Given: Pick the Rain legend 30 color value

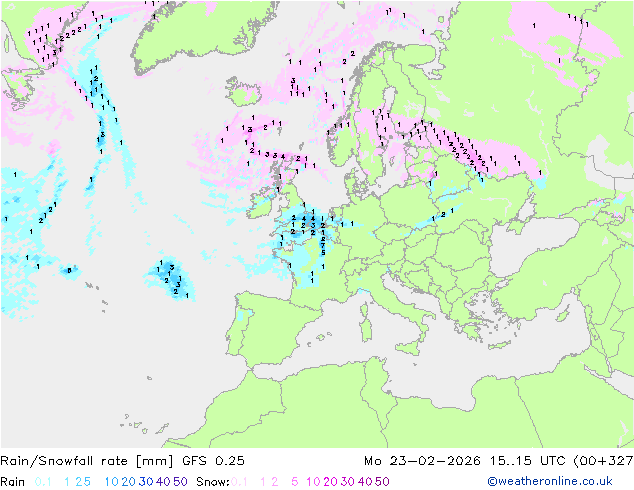Looking at the screenshot, I should coord(146,482).
